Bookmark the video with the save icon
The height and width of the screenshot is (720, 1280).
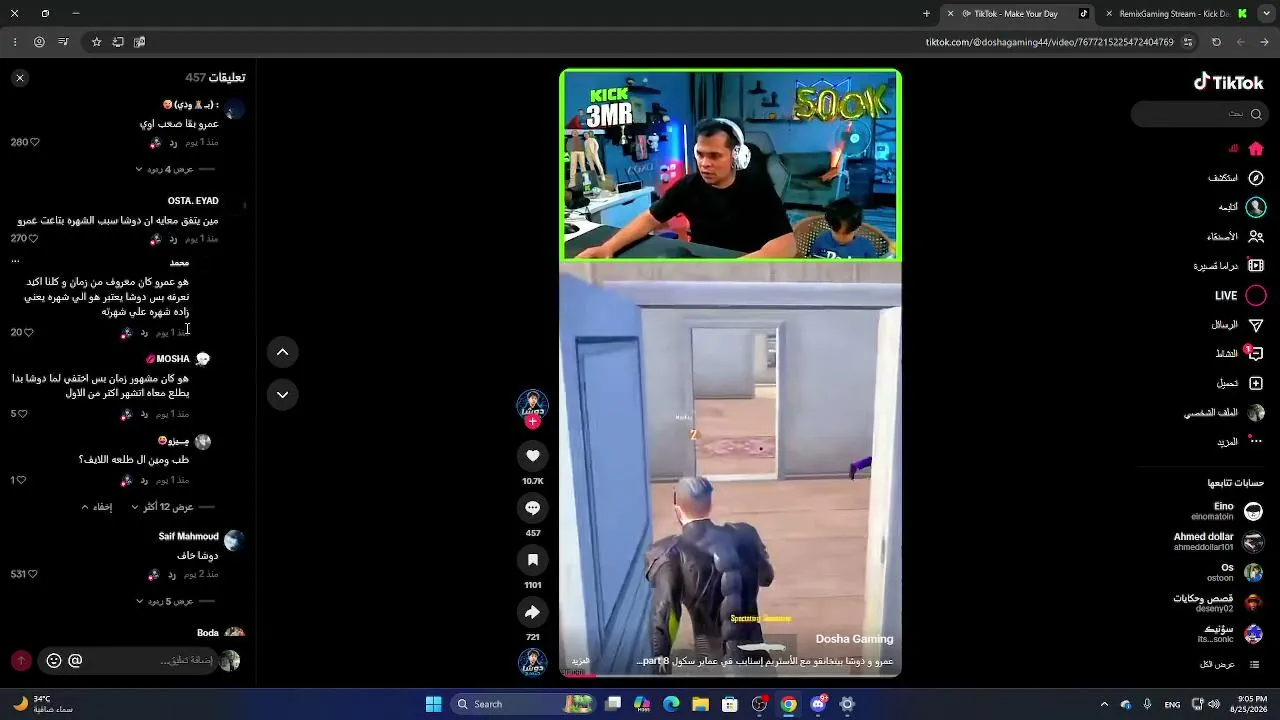[532, 560]
